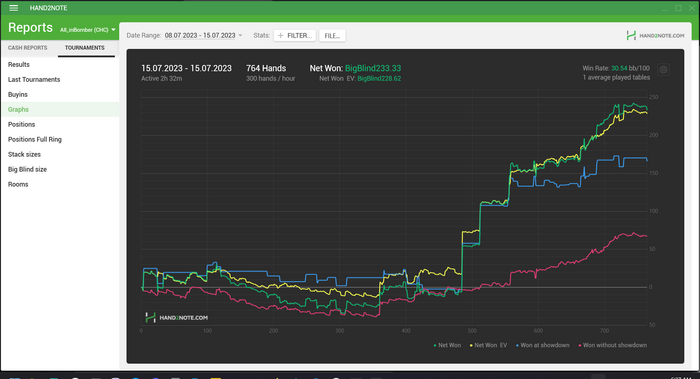Toggle the Net Won legend series

[x=447, y=345]
